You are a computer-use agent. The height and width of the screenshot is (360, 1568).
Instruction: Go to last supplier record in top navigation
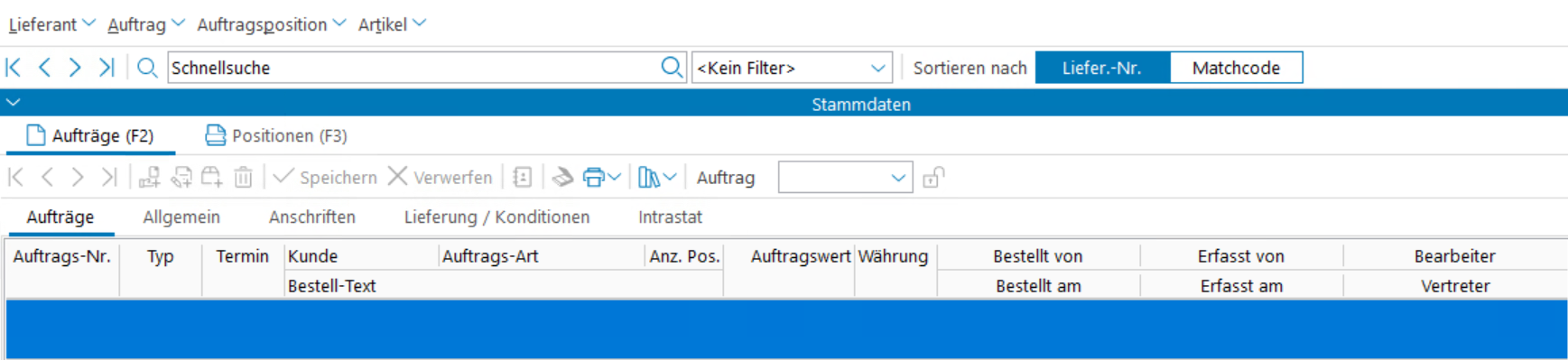tap(107, 68)
